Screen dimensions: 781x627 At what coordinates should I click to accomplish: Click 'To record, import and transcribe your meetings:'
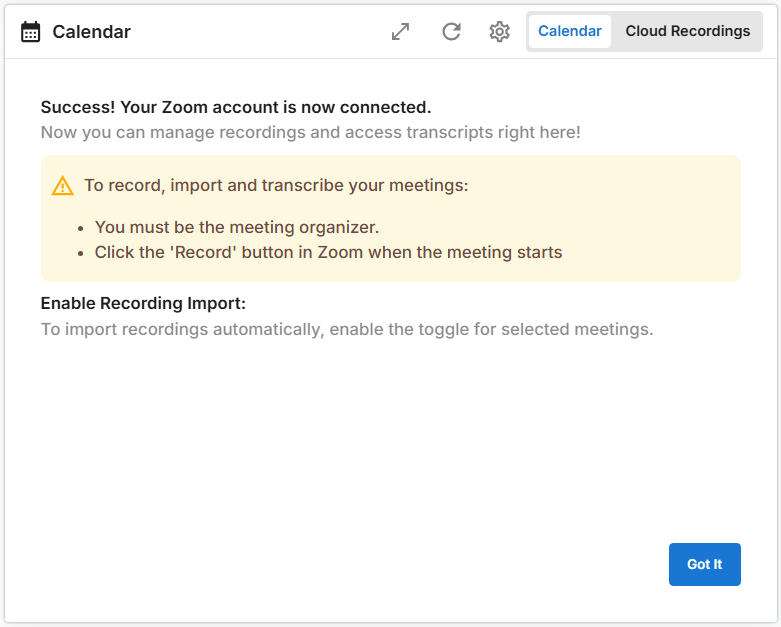click(x=276, y=185)
